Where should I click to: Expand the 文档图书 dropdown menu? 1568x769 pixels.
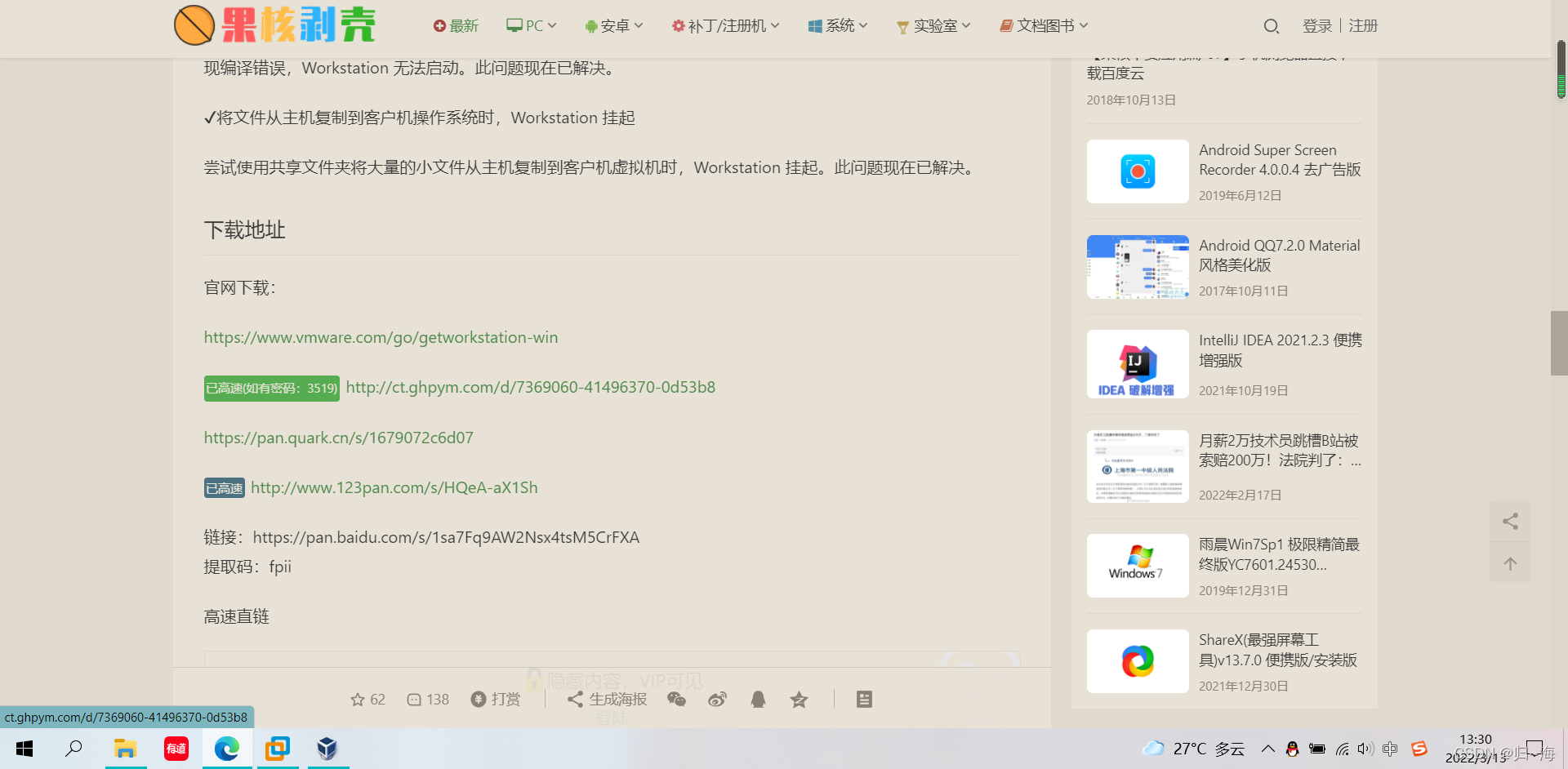(1044, 26)
